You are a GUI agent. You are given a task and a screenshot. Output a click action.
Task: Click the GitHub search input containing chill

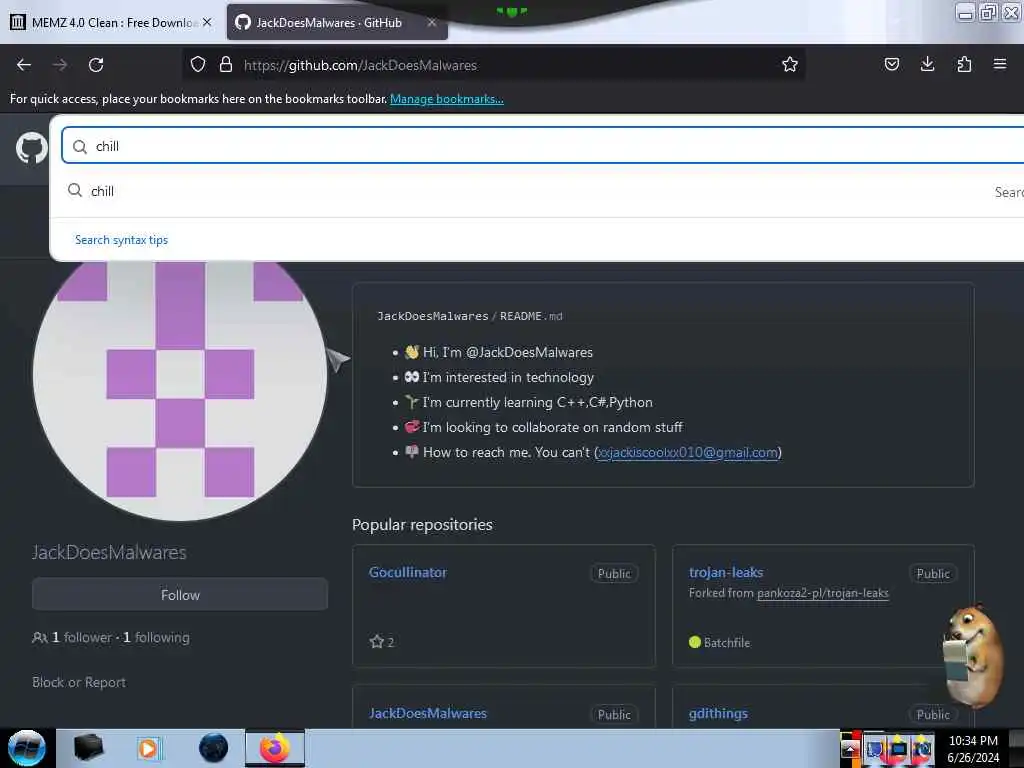542,146
